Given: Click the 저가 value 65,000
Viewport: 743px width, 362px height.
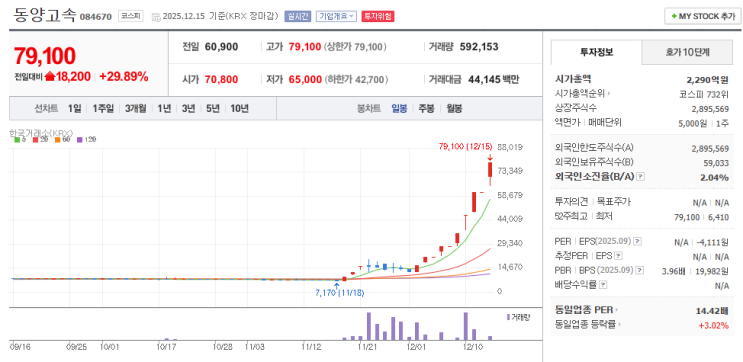Looking at the screenshot, I should click(x=305, y=79).
